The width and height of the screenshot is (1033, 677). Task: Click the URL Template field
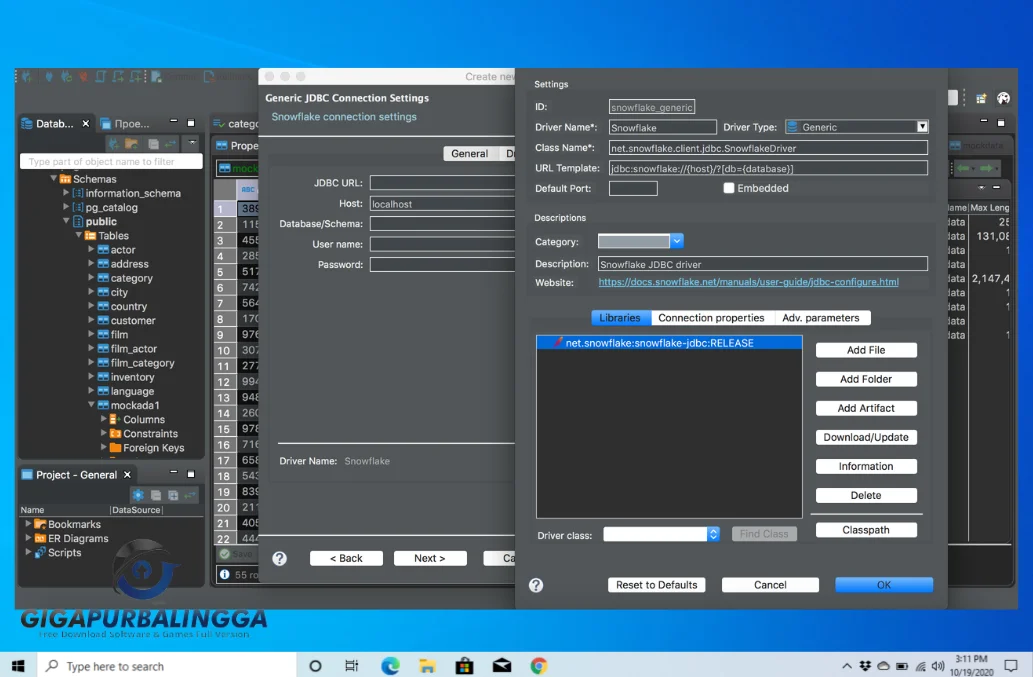click(768, 168)
